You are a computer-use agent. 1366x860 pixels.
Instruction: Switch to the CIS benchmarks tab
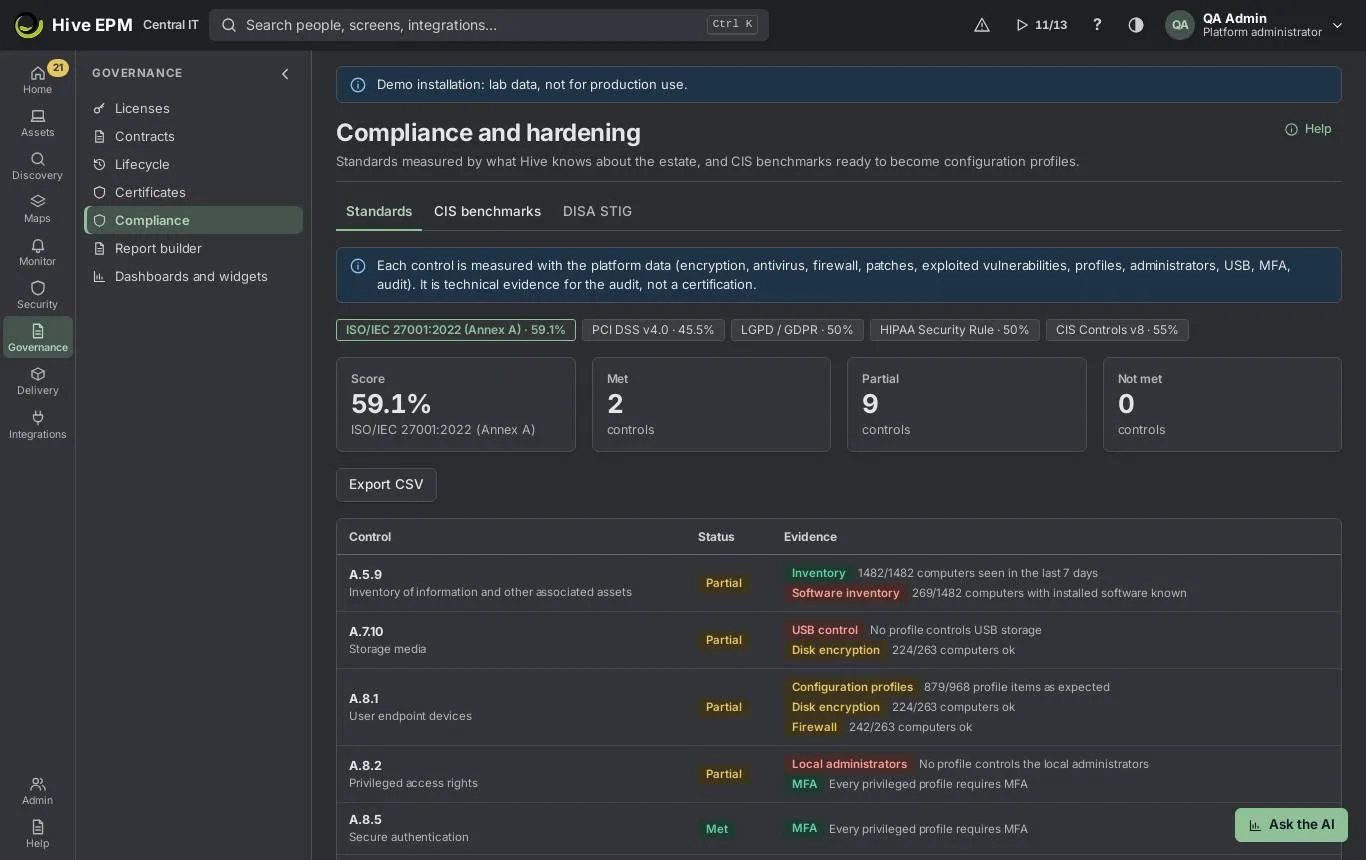[x=487, y=211]
